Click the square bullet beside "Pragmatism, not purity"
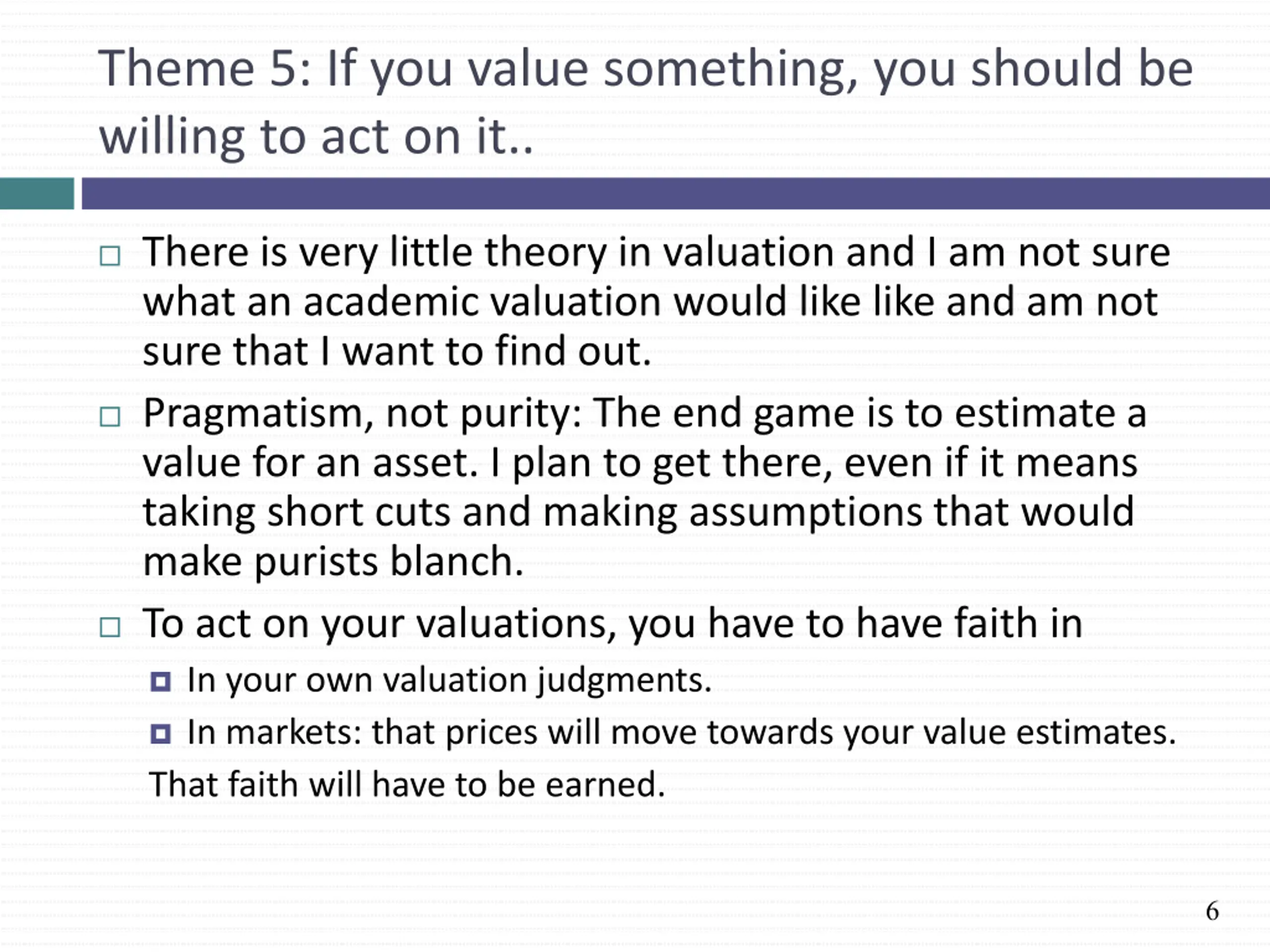 (110, 416)
